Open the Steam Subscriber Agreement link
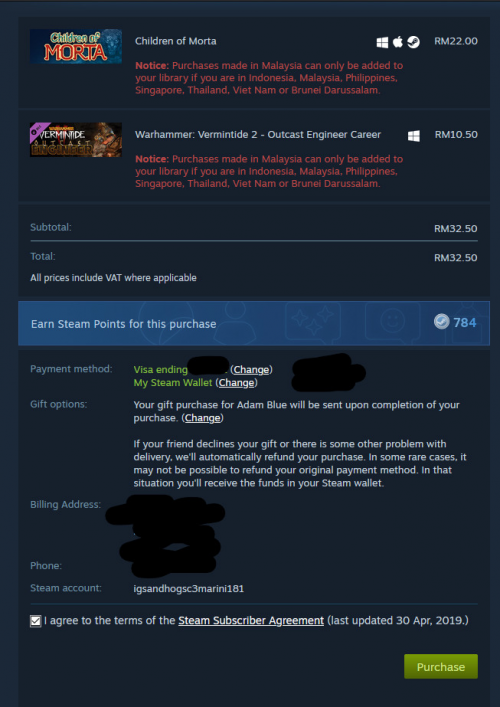Image resolution: width=500 pixels, height=707 pixels. pyautogui.click(x=251, y=621)
